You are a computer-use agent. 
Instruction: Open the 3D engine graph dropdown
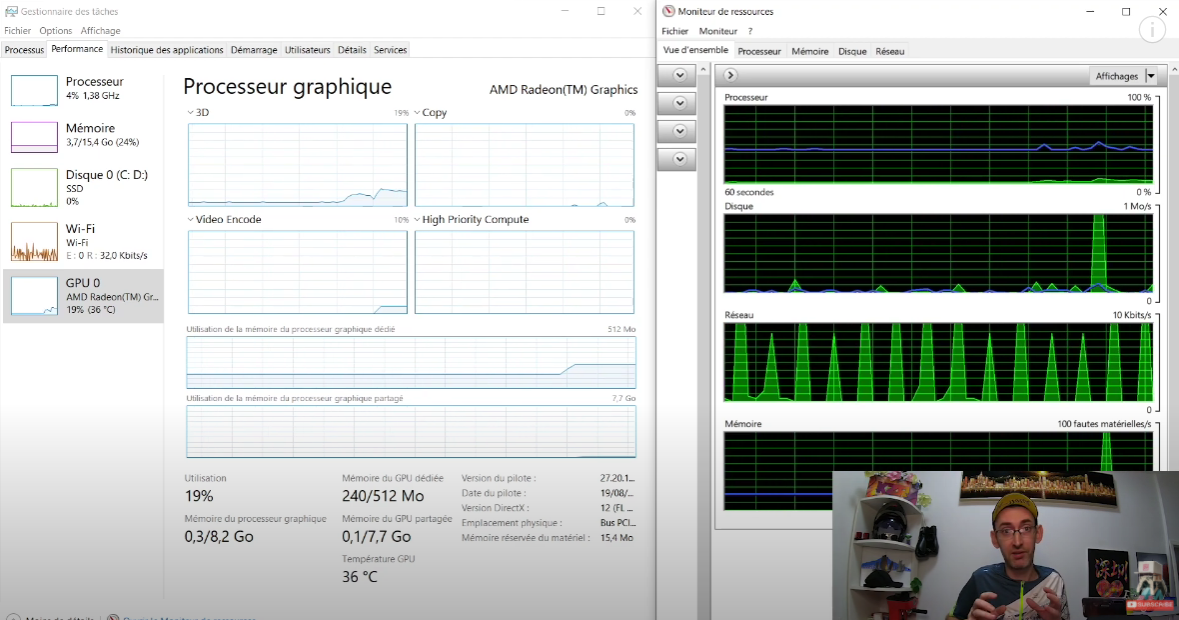point(191,113)
